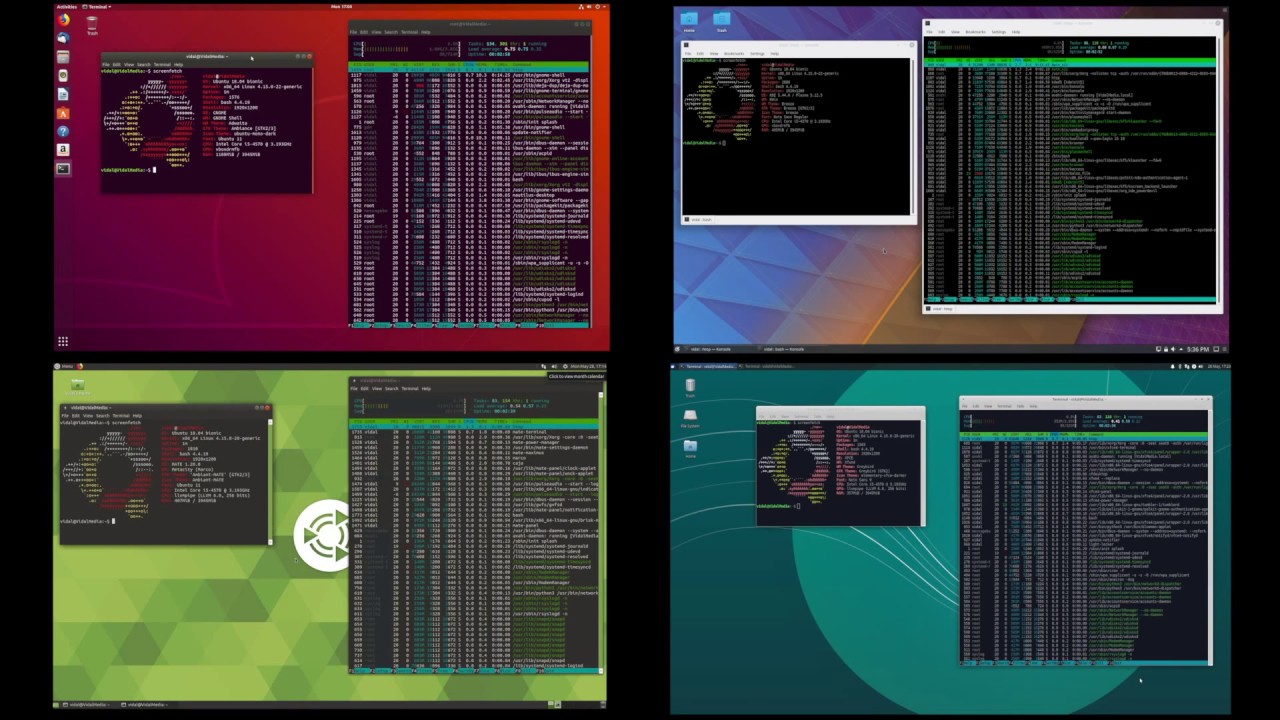Open Bookmarks menu in the KDE screenfetch Konsole
The image size is (1280, 720).
(x=734, y=53)
